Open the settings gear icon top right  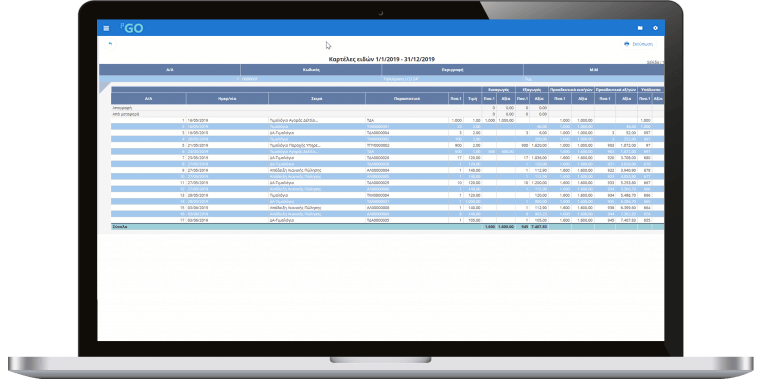pyautogui.click(x=655, y=28)
